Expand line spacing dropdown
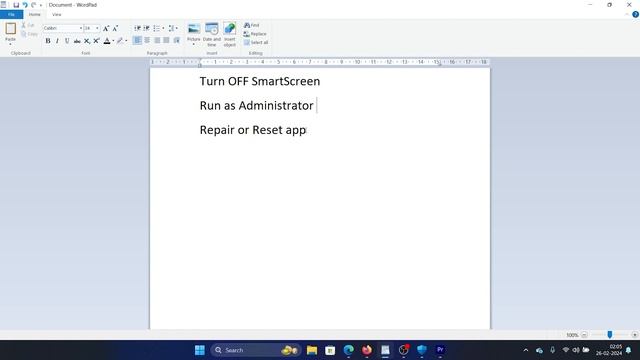This screenshot has width=640, height=360. click(172, 28)
